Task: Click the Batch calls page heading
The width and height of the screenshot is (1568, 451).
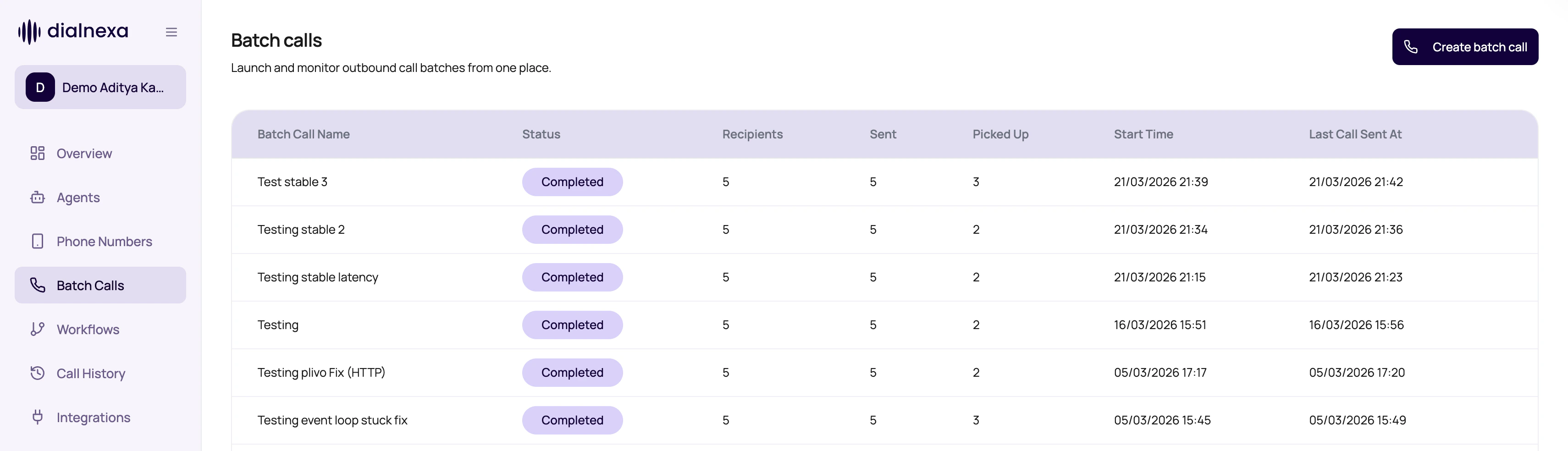Action: coord(276,40)
